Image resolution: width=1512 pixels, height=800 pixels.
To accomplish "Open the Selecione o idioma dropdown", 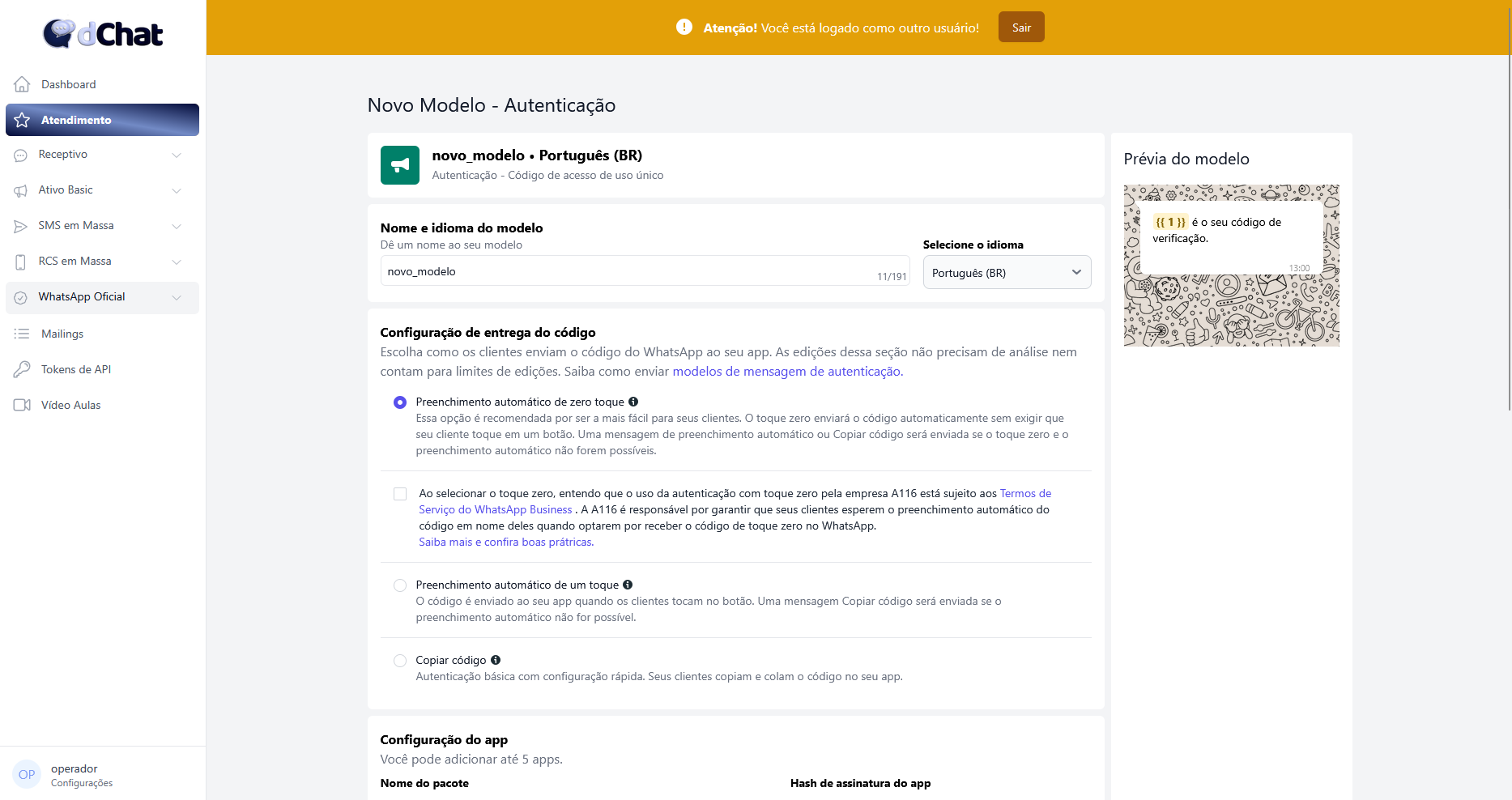I will click(x=1007, y=273).
